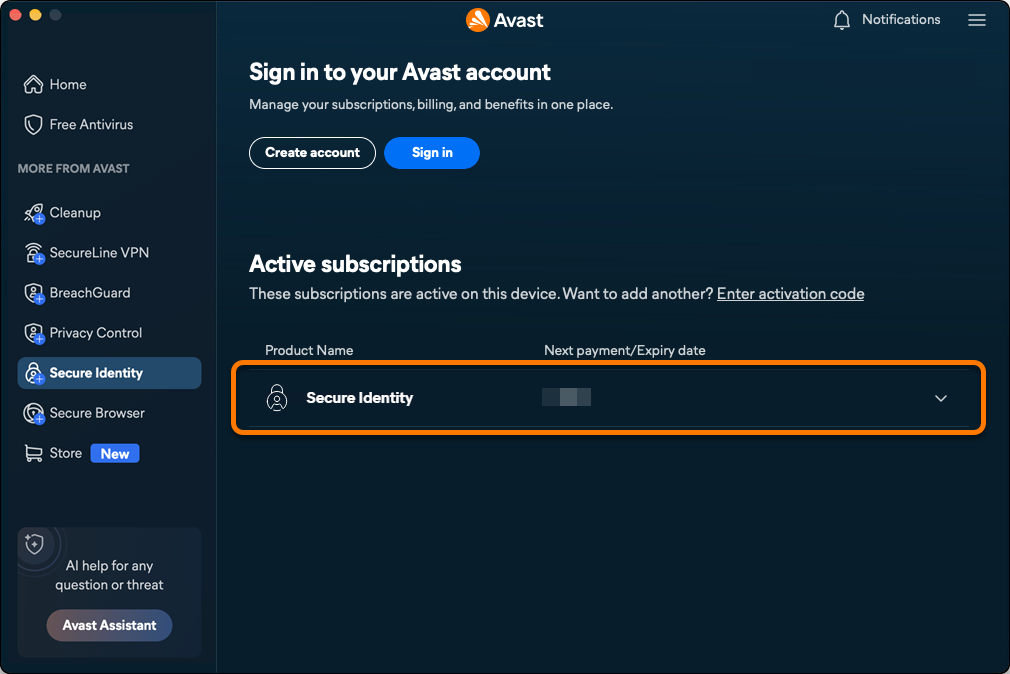Click the New badge beside Store
The image size is (1010, 674).
[115, 454]
